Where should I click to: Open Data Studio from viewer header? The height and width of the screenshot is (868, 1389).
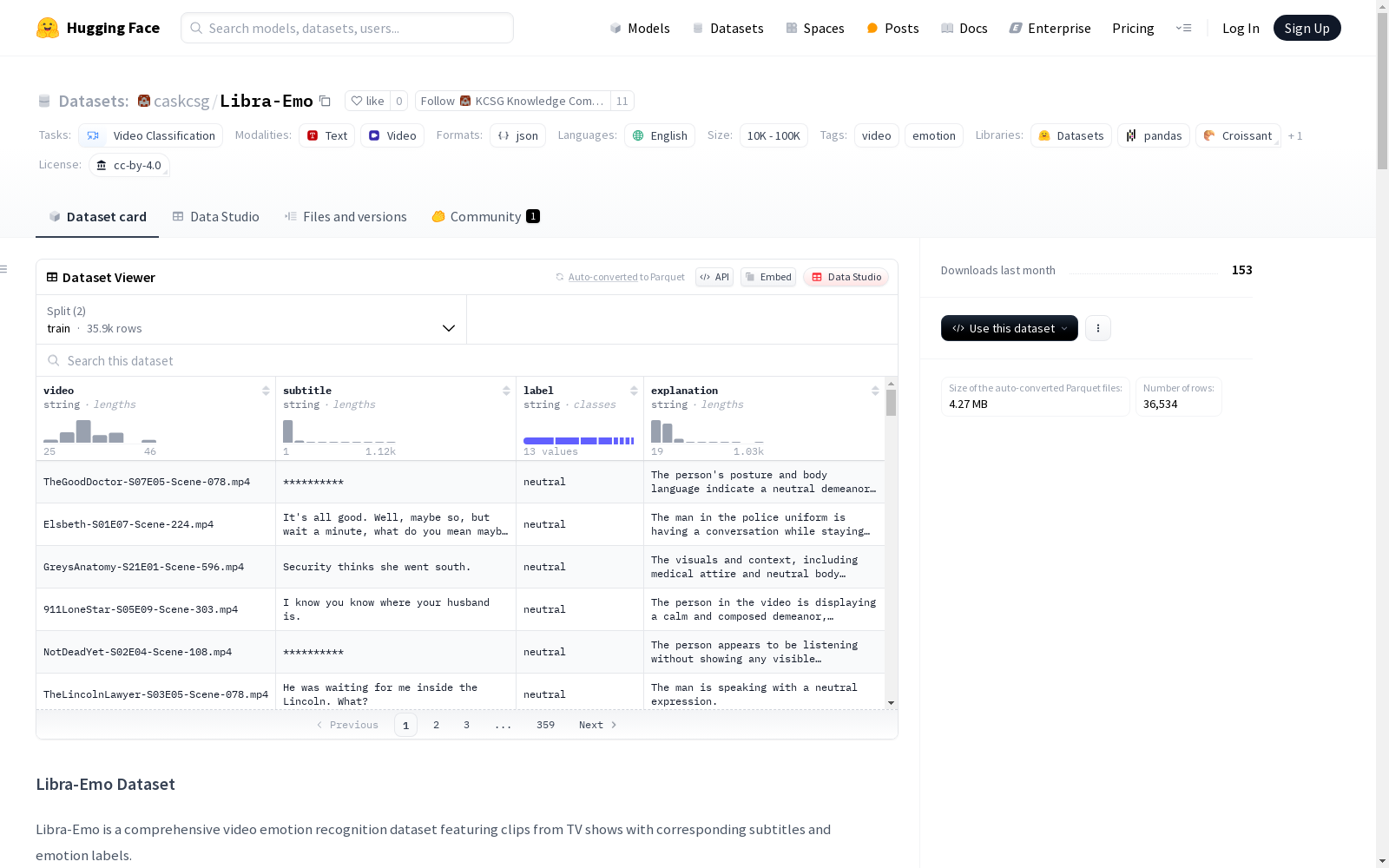pyautogui.click(x=846, y=277)
